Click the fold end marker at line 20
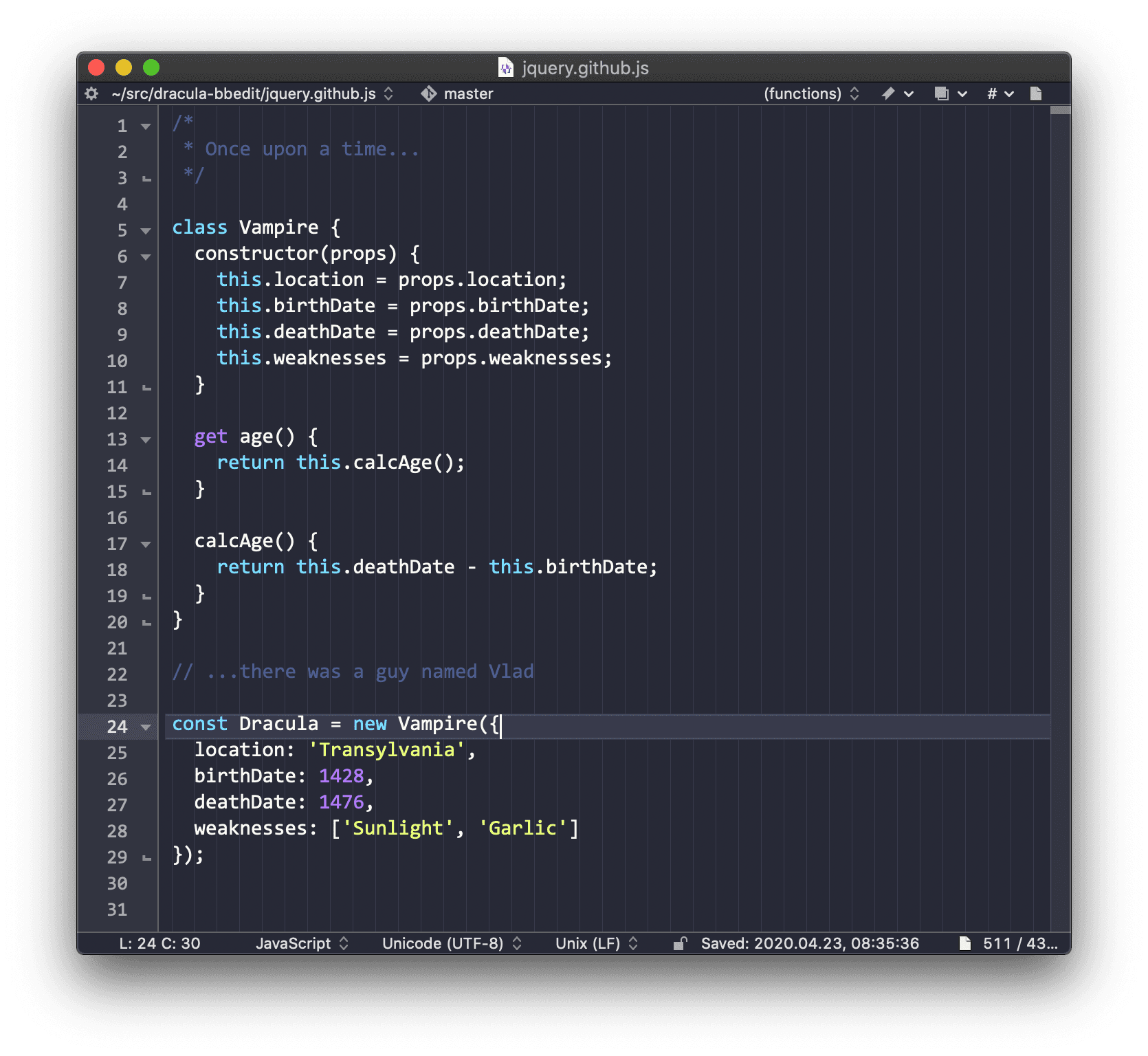1148x1056 pixels. tap(146, 624)
